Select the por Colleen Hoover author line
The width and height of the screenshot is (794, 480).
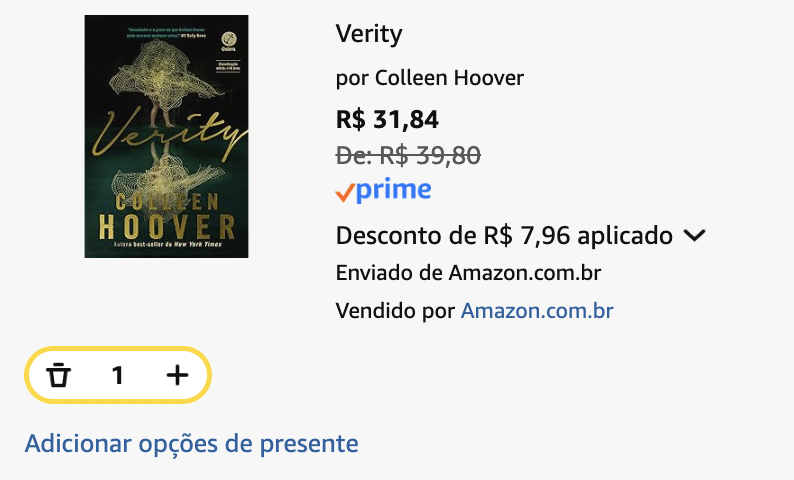coord(429,78)
